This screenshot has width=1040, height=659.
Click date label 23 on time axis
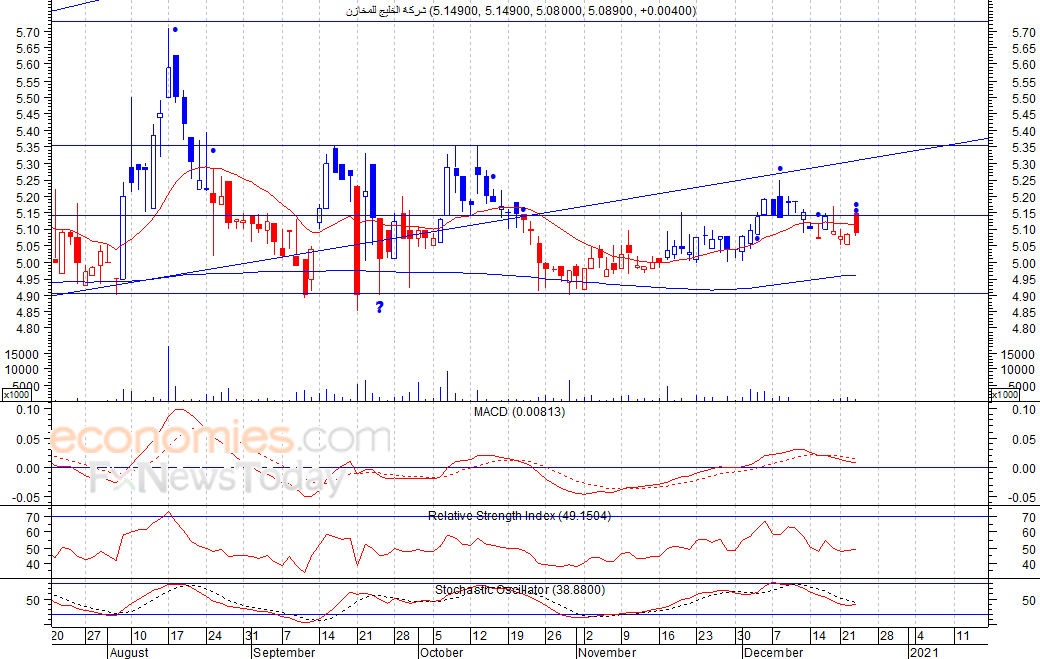705,636
